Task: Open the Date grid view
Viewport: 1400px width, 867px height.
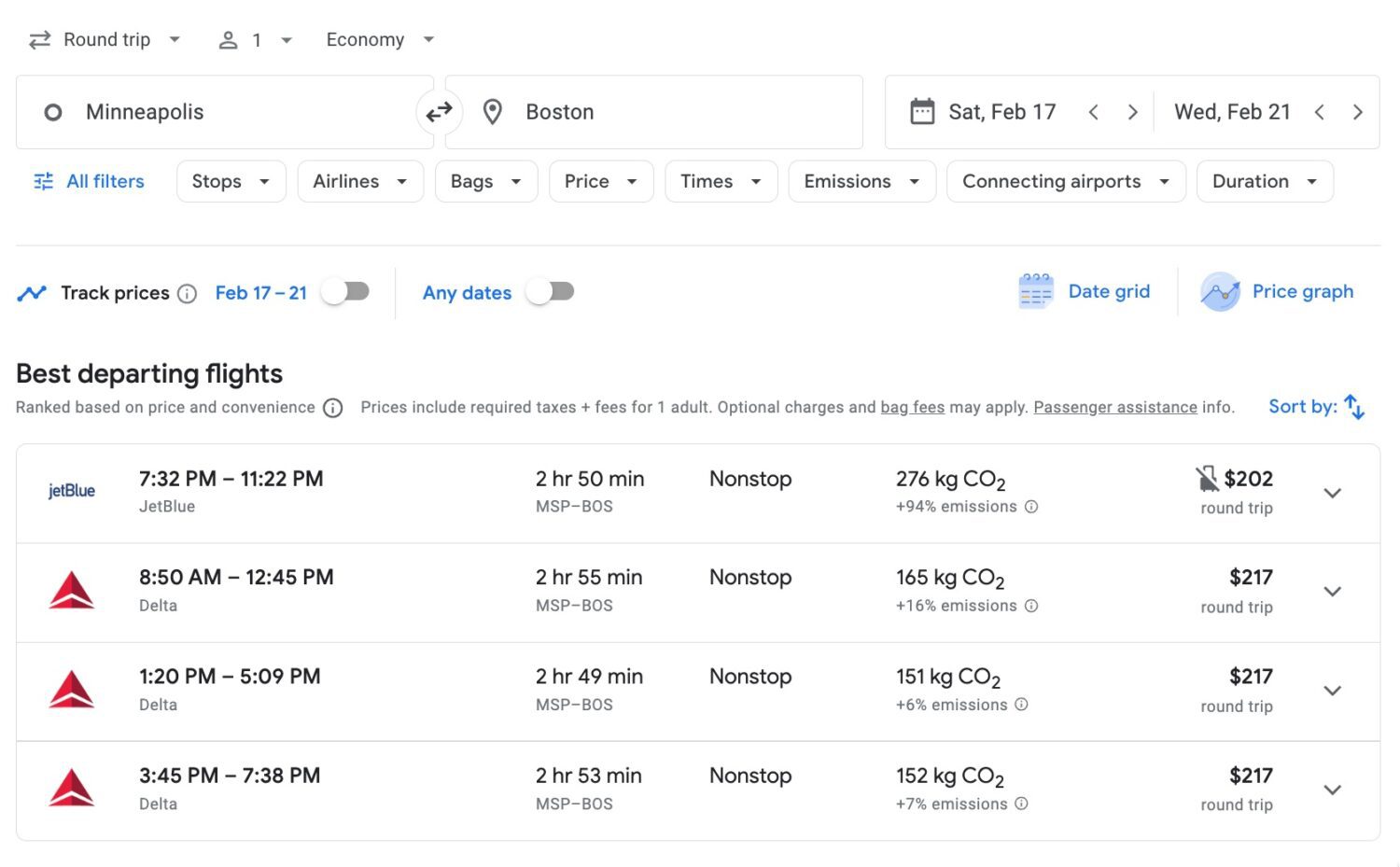Action: [1085, 291]
